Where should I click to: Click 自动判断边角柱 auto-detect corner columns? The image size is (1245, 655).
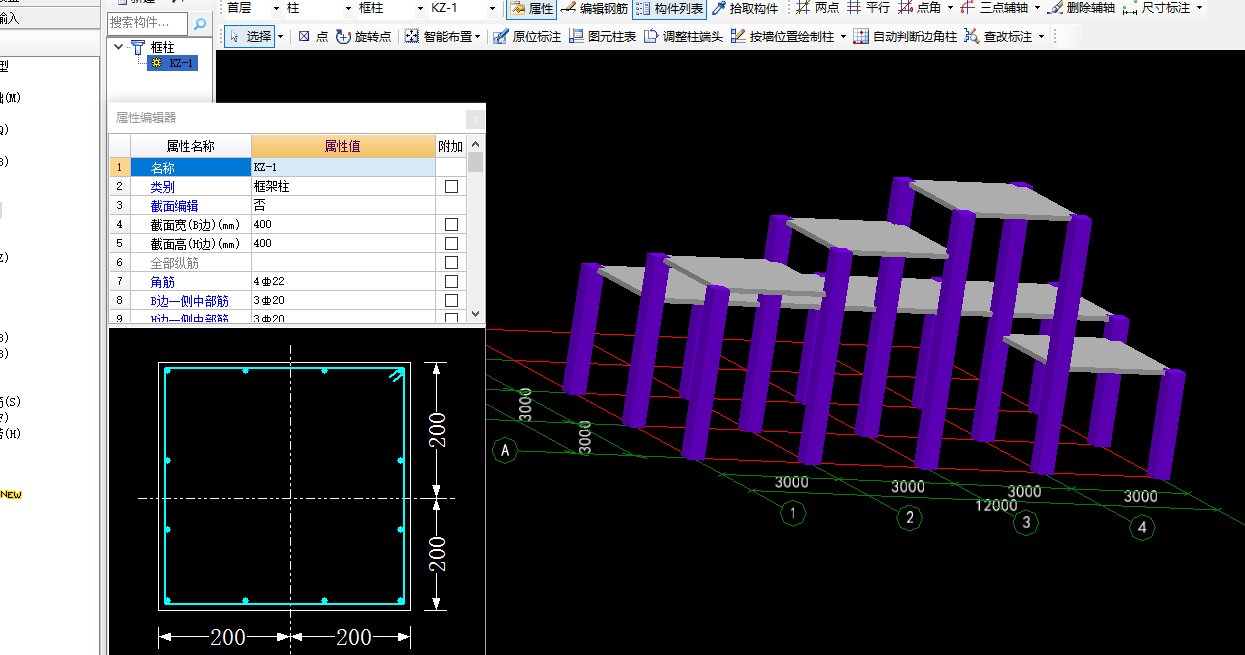pos(905,36)
